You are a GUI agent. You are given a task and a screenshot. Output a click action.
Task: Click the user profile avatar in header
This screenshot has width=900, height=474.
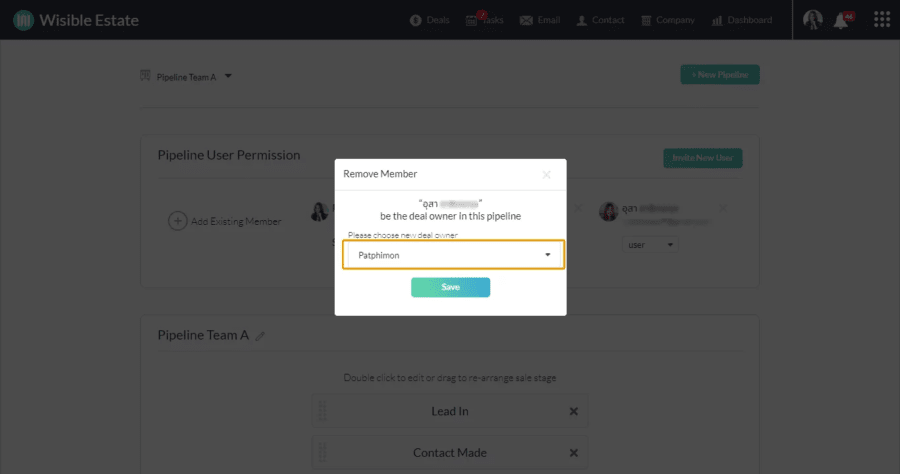click(812, 20)
